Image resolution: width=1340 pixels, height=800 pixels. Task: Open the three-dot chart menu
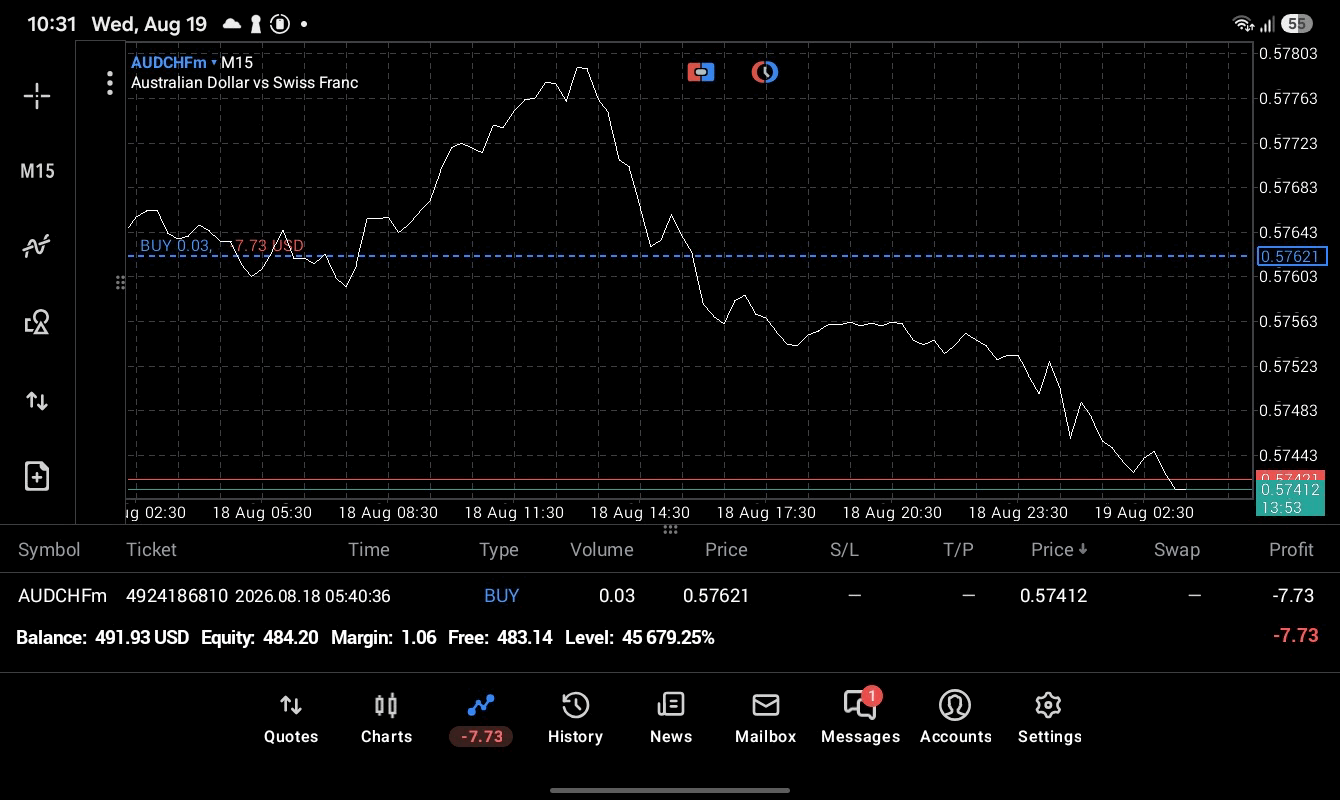[110, 83]
